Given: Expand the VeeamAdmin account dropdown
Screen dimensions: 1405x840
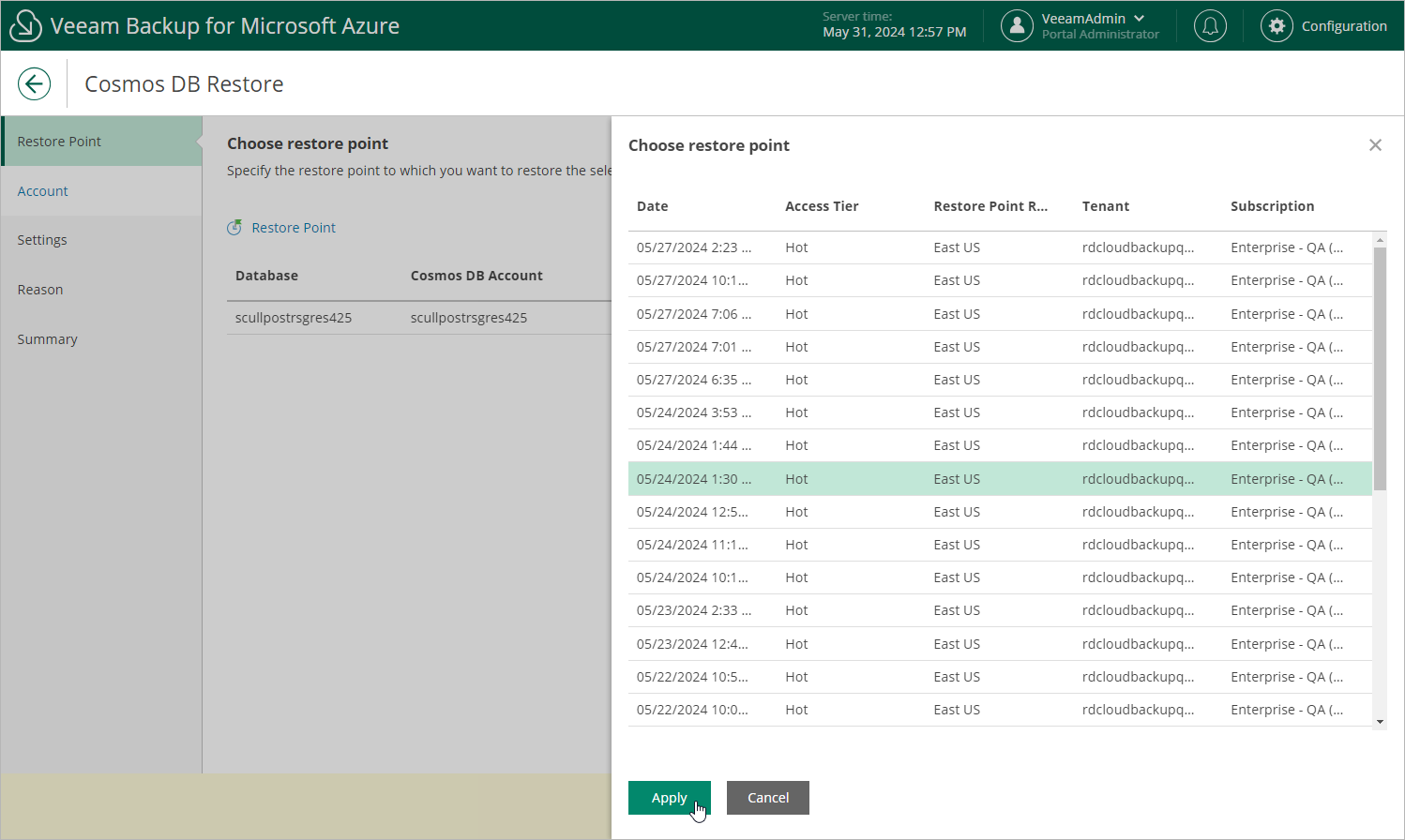Looking at the screenshot, I should [x=1140, y=18].
